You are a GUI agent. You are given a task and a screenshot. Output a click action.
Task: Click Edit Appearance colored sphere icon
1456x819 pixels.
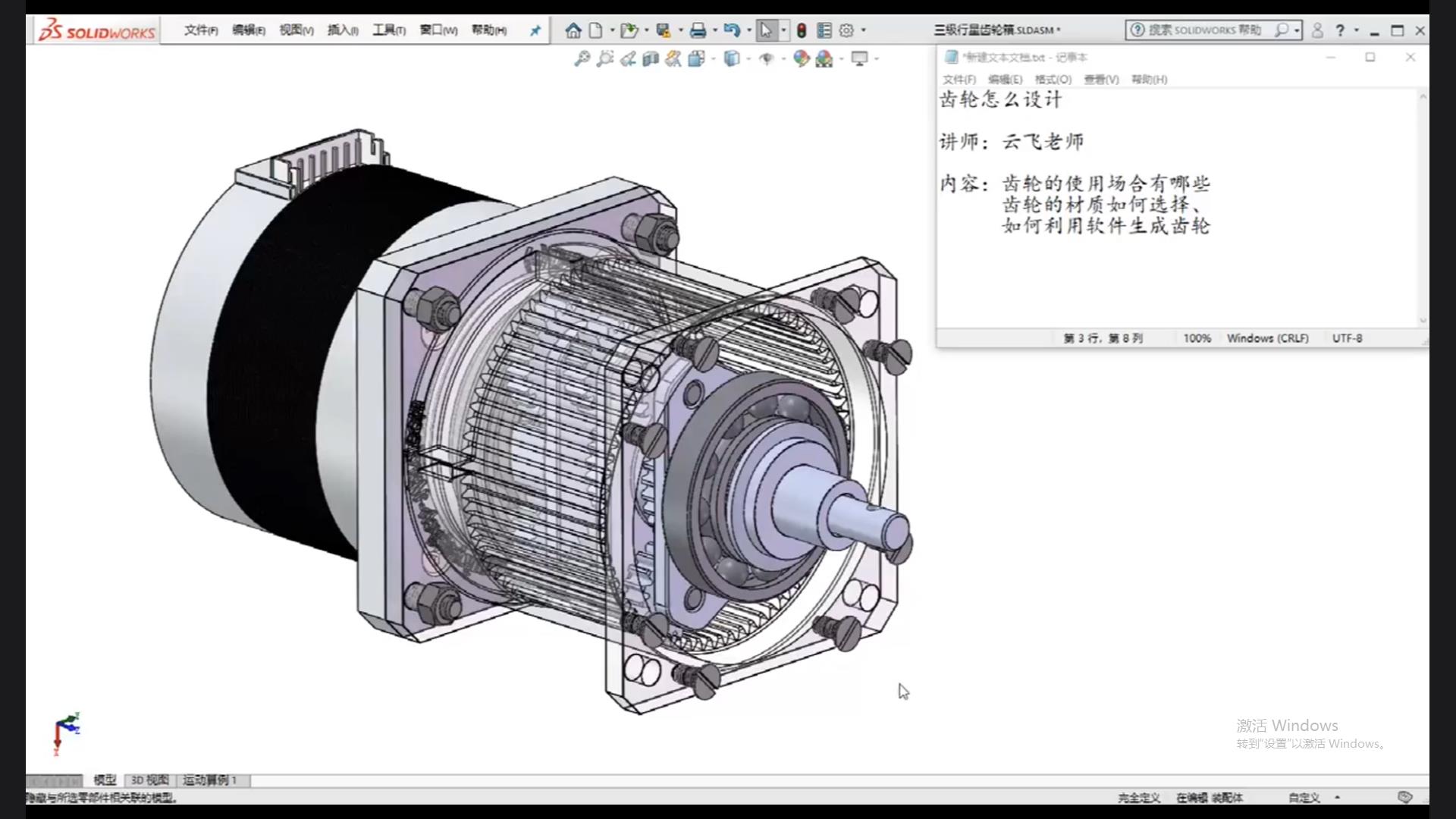pos(802,58)
